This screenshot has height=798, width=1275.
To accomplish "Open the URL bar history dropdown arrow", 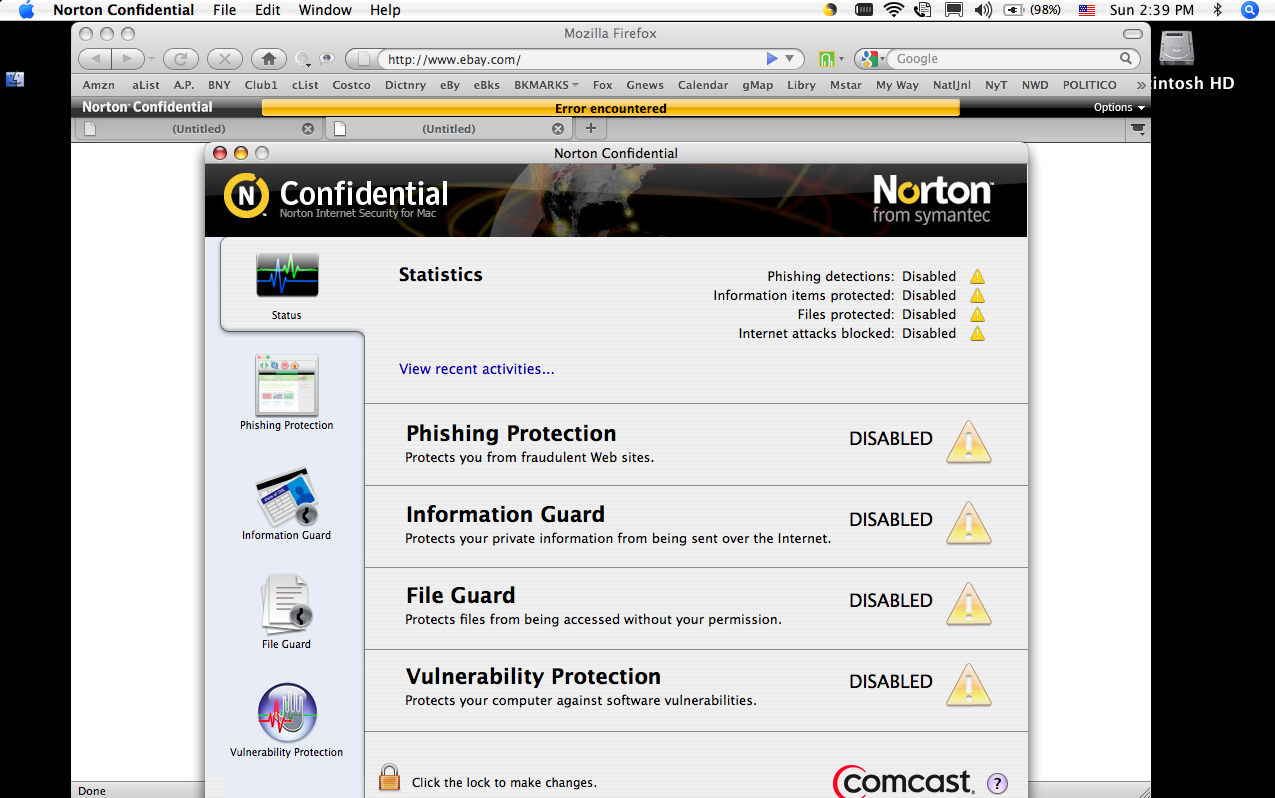I will point(789,59).
